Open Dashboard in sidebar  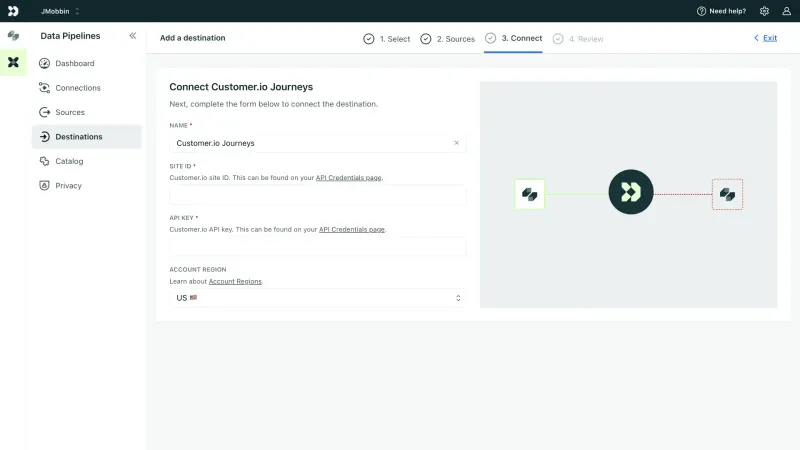pyautogui.click(x=87, y=63)
